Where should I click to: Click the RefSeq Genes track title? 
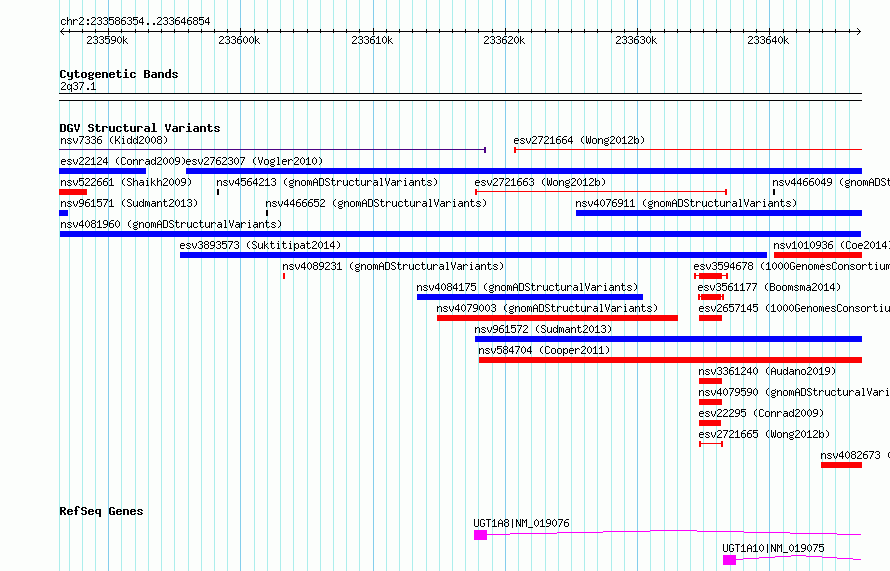coord(101,511)
